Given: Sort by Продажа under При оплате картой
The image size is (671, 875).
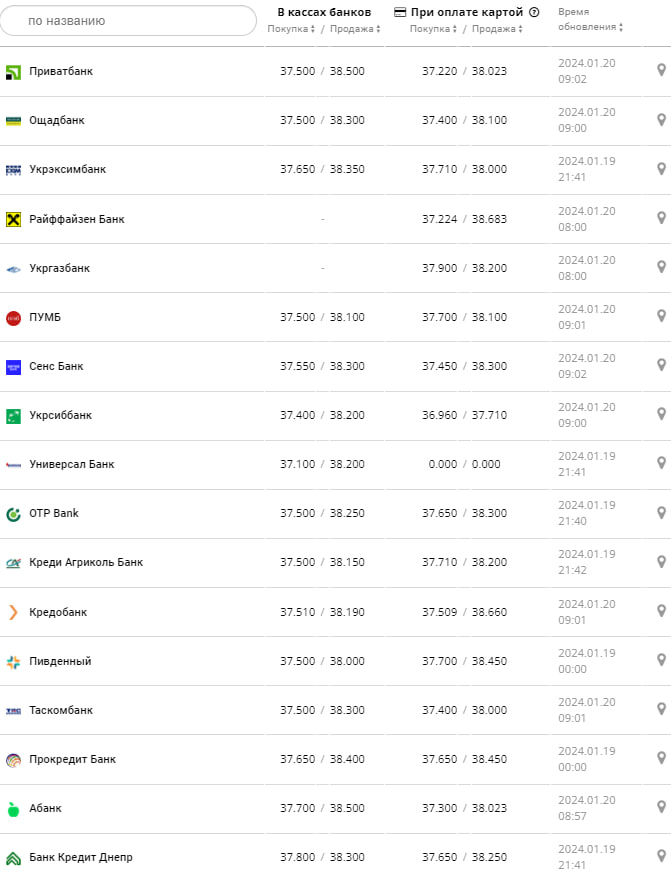Looking at the screenshot, I should coord(497,29).
